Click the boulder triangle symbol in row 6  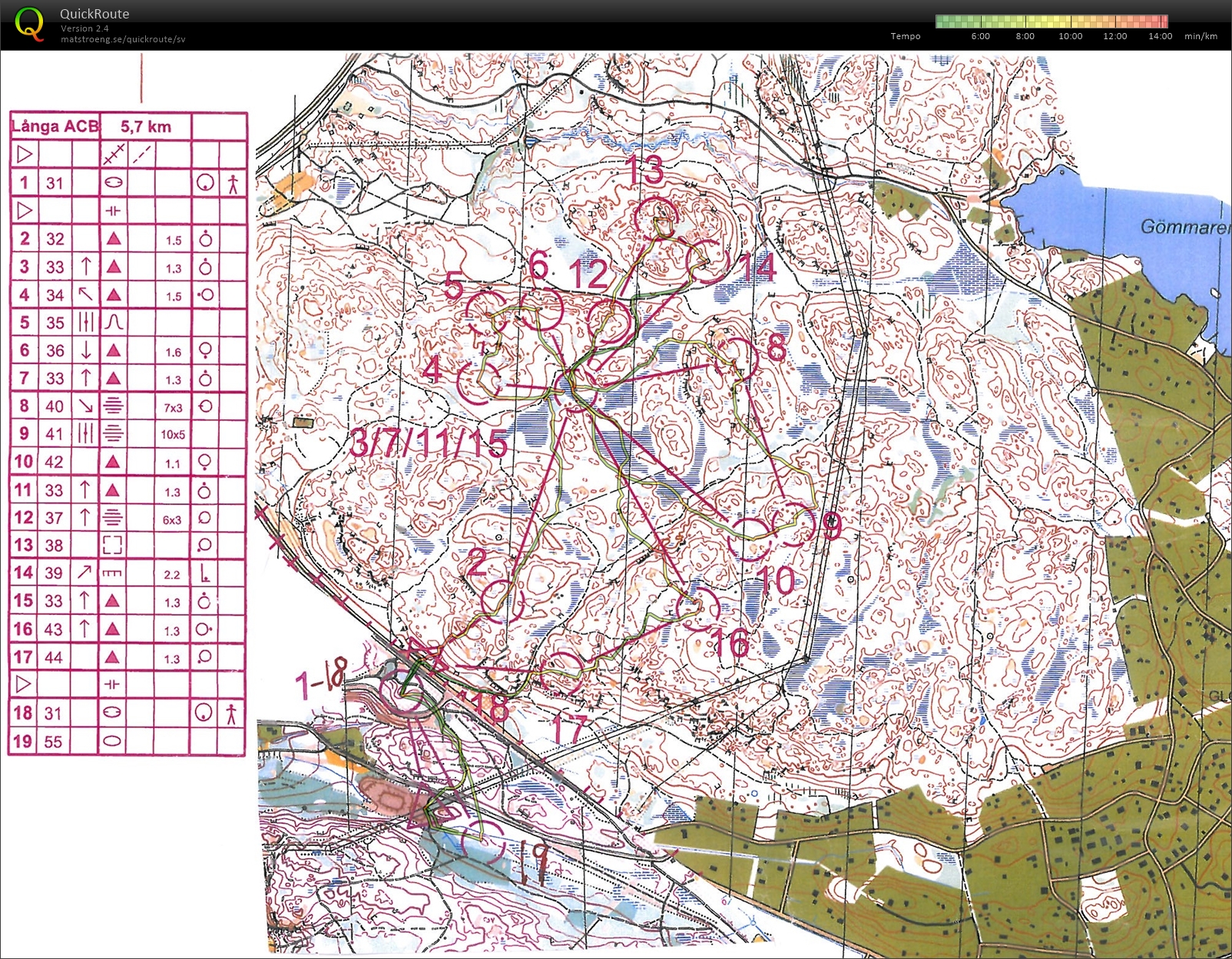click(x=114, y=350)
